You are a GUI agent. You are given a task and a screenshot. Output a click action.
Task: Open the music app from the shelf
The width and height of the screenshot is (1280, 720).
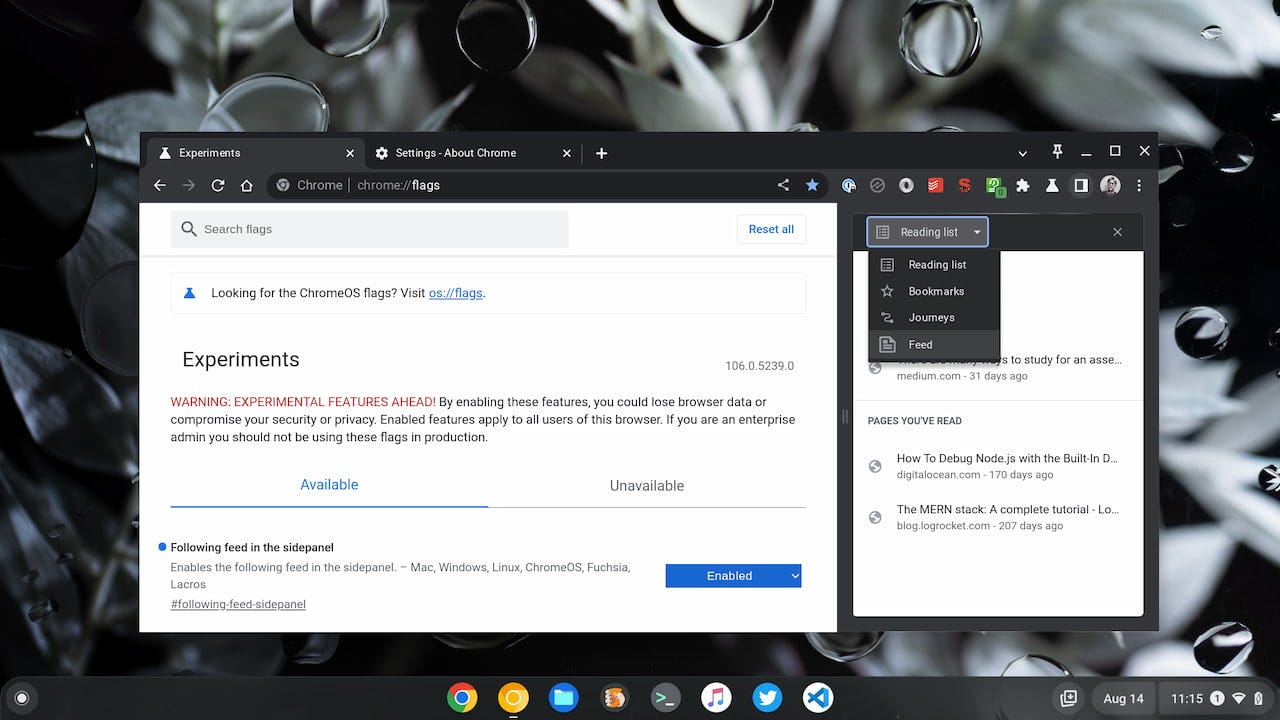click(716, 698)
